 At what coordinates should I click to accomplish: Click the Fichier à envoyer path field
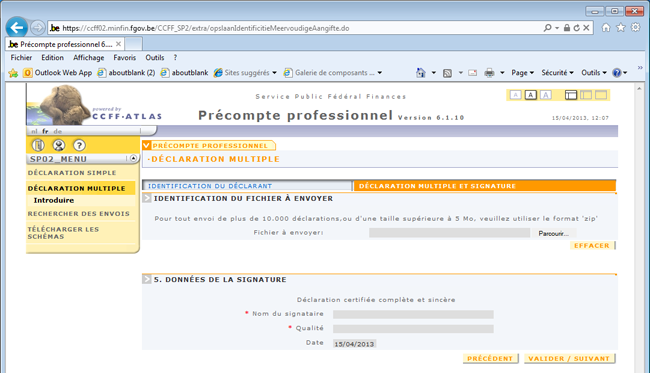point(449,233)
